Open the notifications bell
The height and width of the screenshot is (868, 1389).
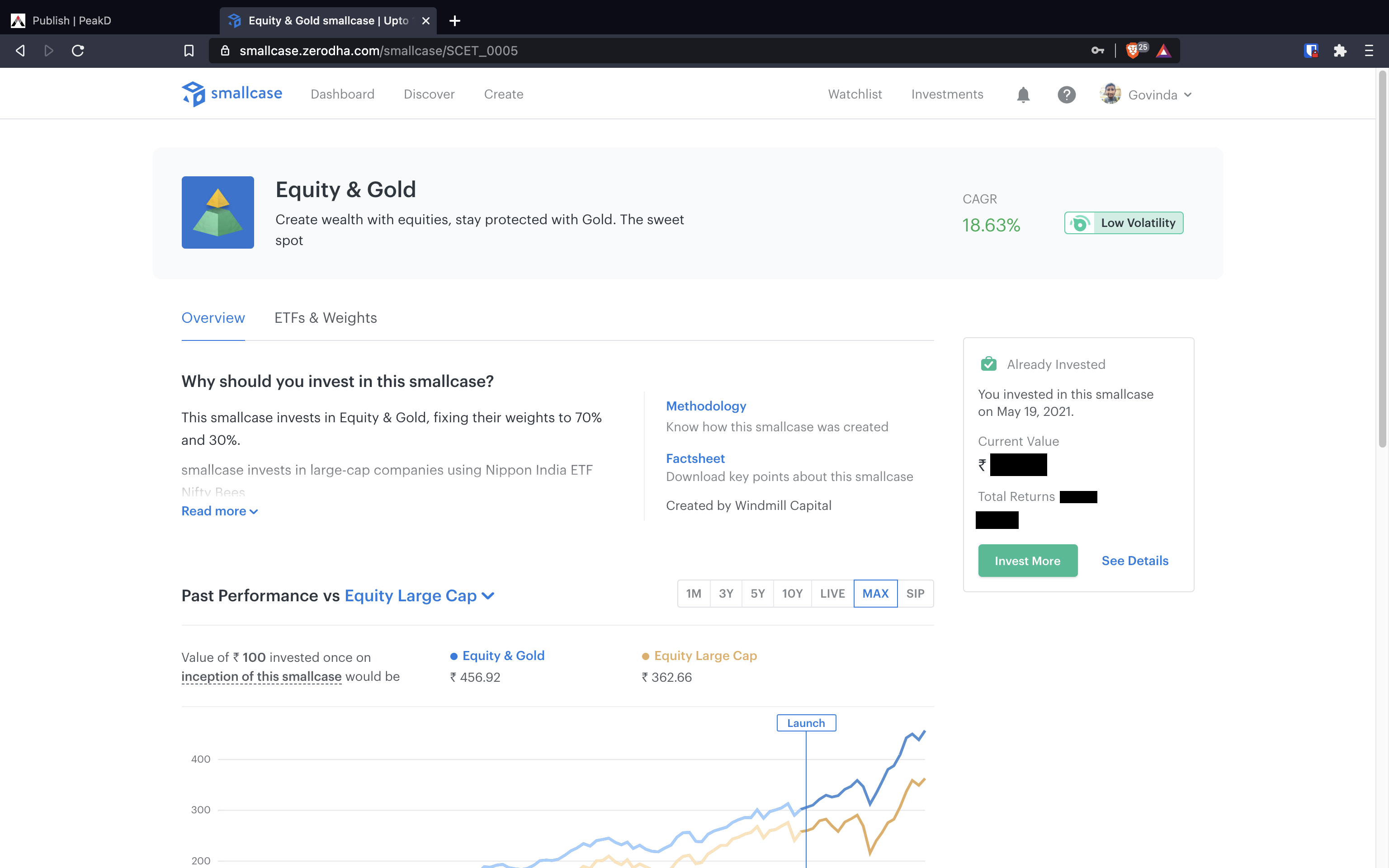[x=1023, y=95]
